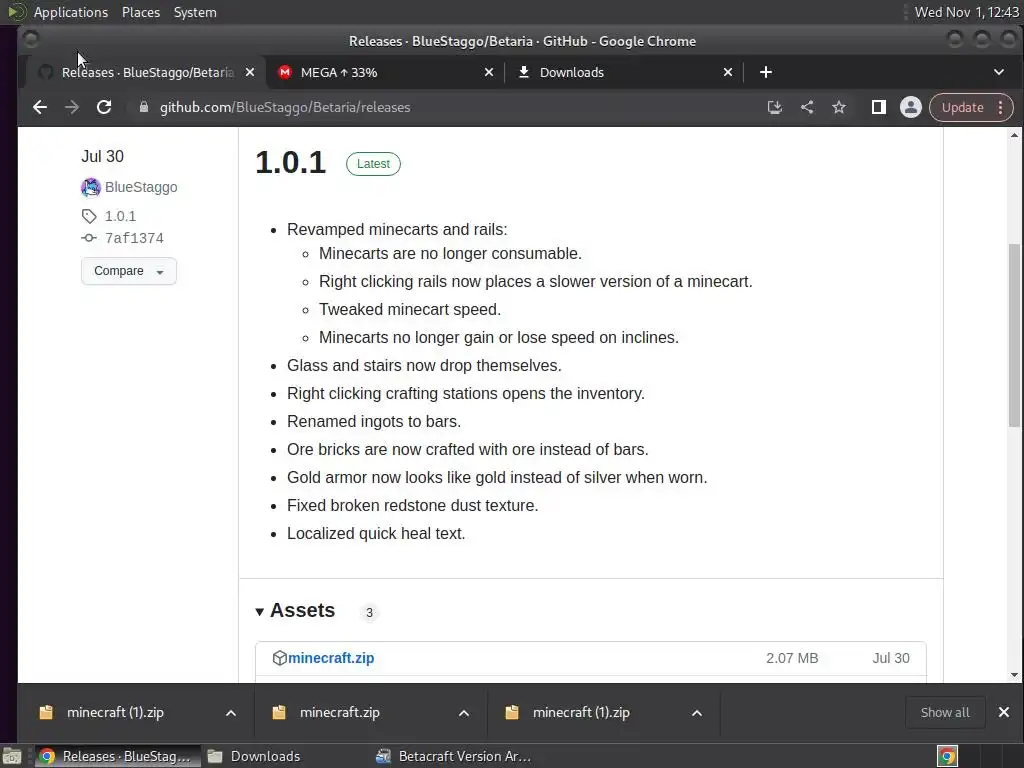Image resolution: width=1024 pixels, height=768 pixels.
Task: Open first minecraft (1).zip download in shelf
Action: pyautogui.click(x=115, y=712)
